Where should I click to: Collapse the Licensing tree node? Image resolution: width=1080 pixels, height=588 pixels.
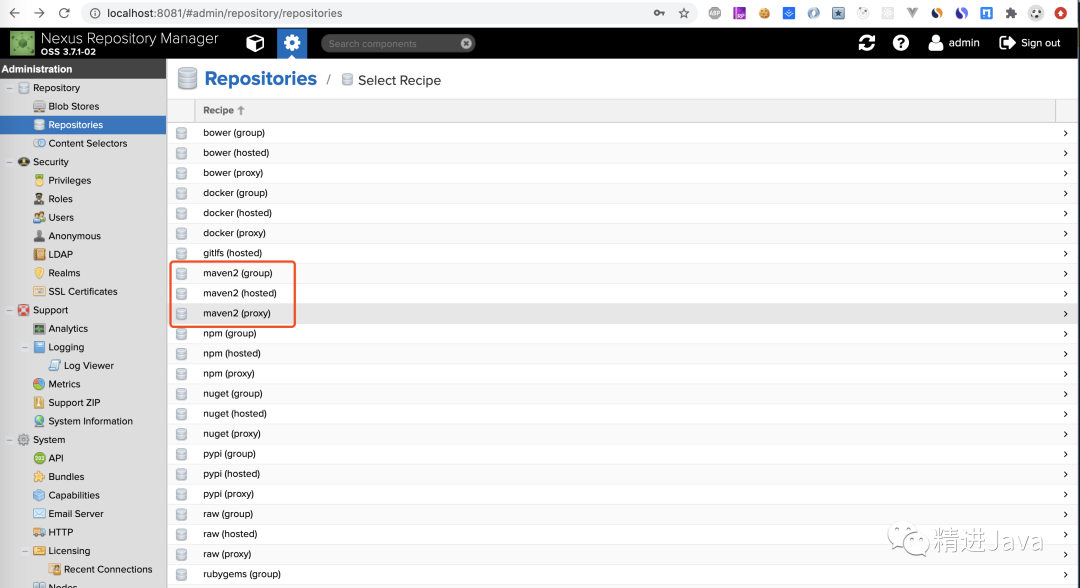click(25, 551)
